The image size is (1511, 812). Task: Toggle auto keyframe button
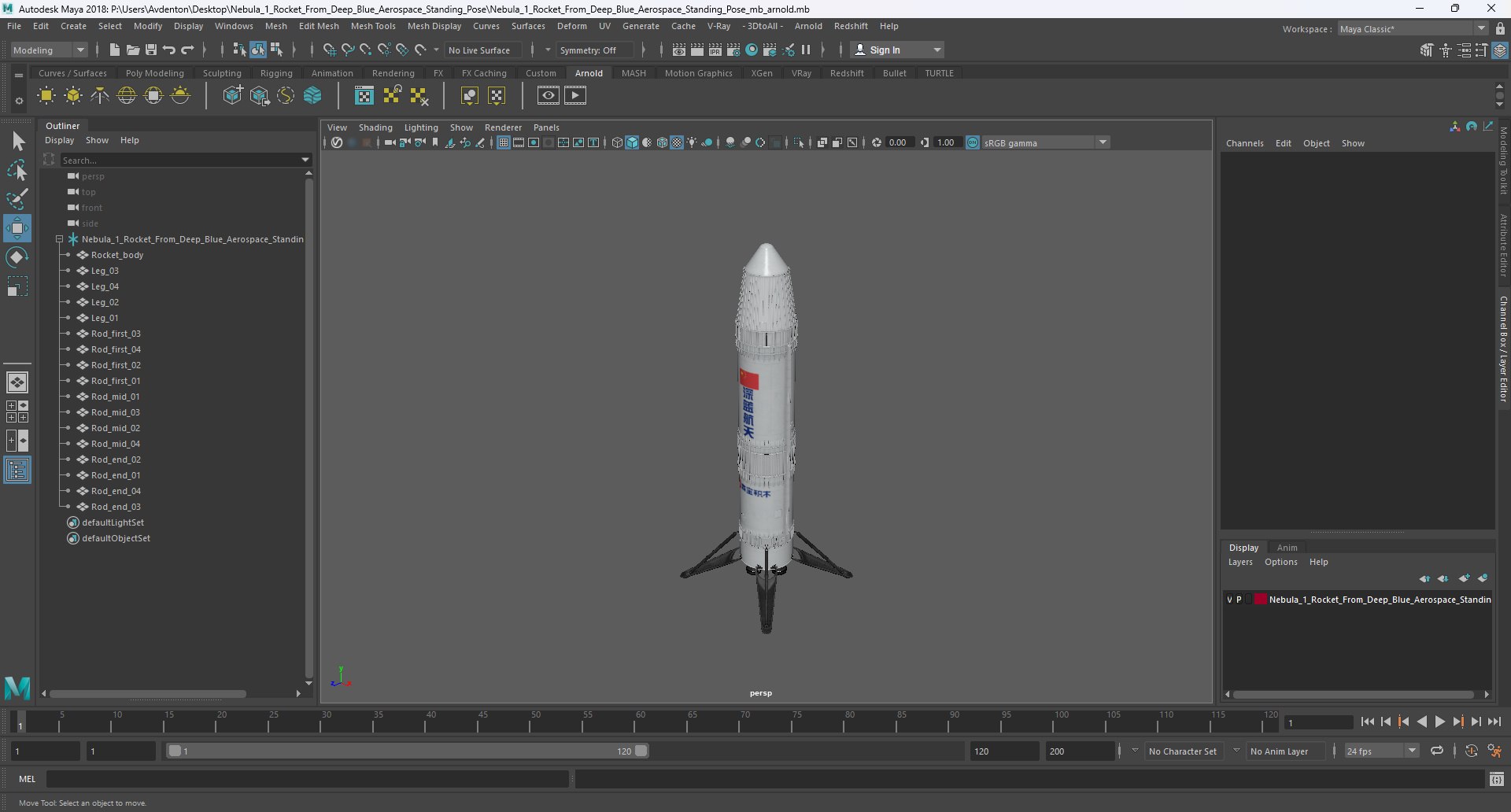pos(1471,751)
